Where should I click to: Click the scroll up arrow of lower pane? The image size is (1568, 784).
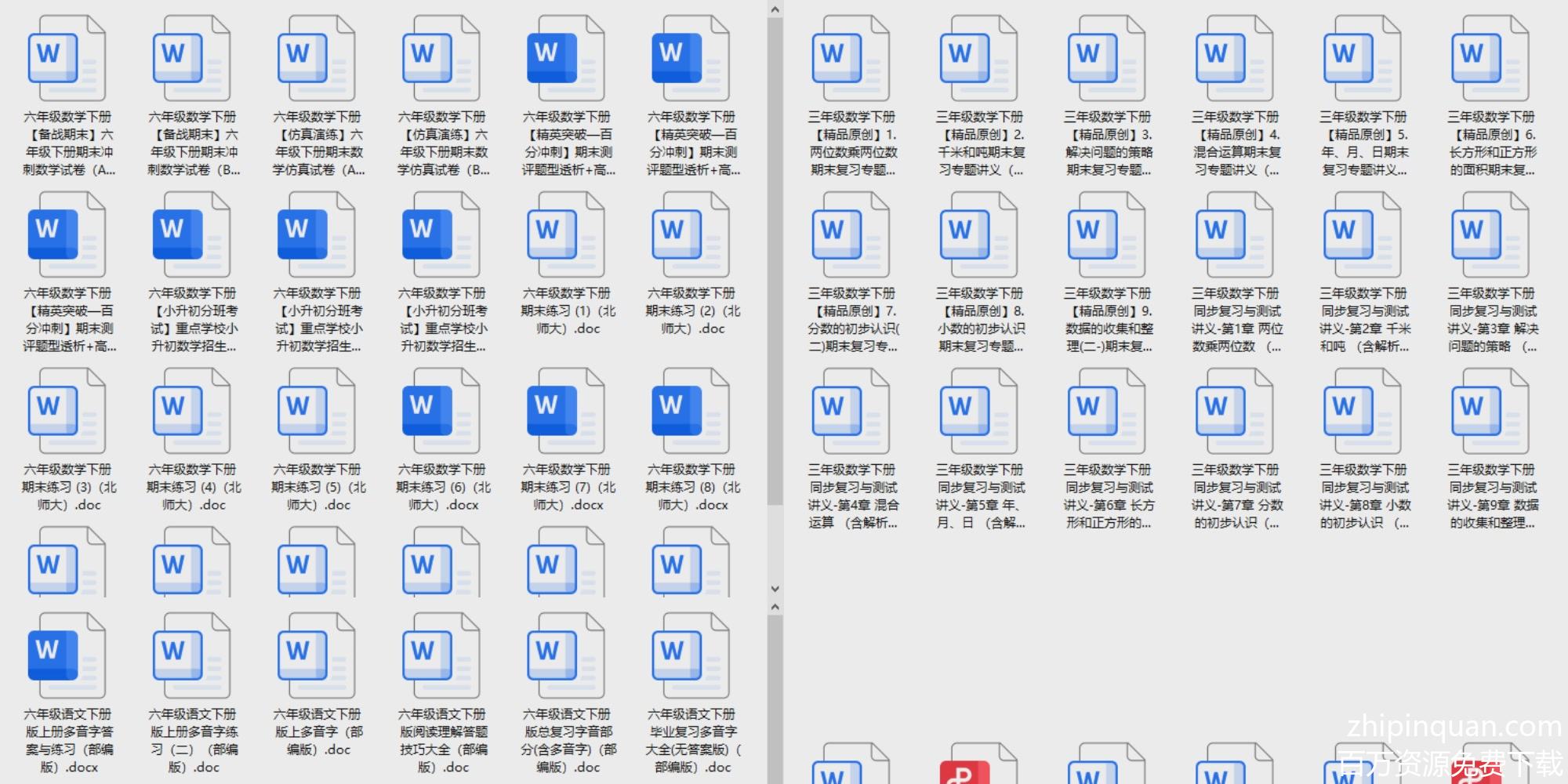point(775,607)
